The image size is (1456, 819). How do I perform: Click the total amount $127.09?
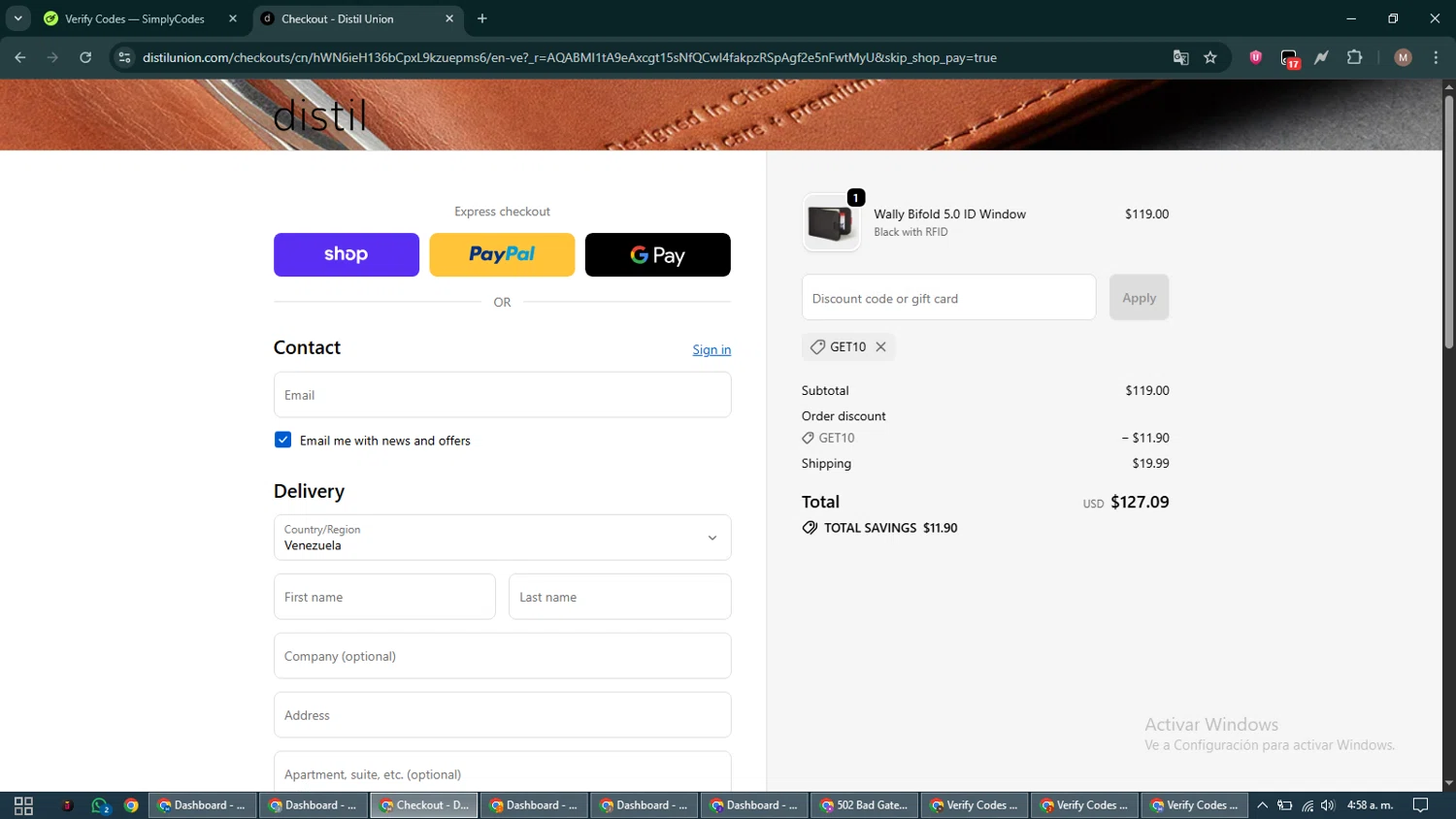click(1140, 502)
